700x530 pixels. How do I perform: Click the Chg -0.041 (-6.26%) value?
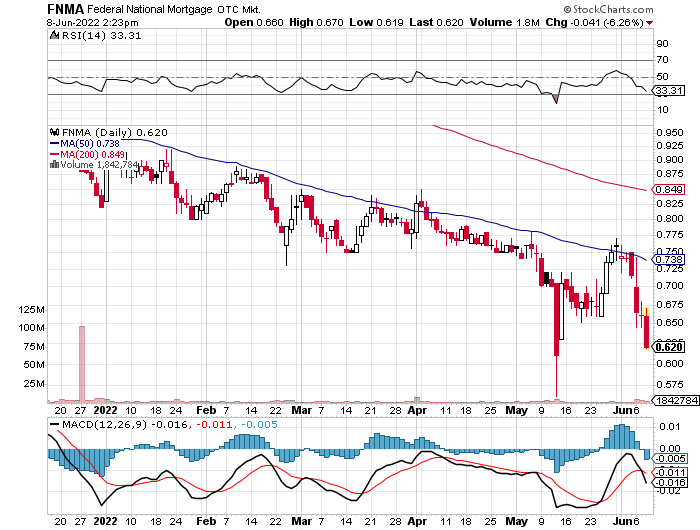pos(595,22)
